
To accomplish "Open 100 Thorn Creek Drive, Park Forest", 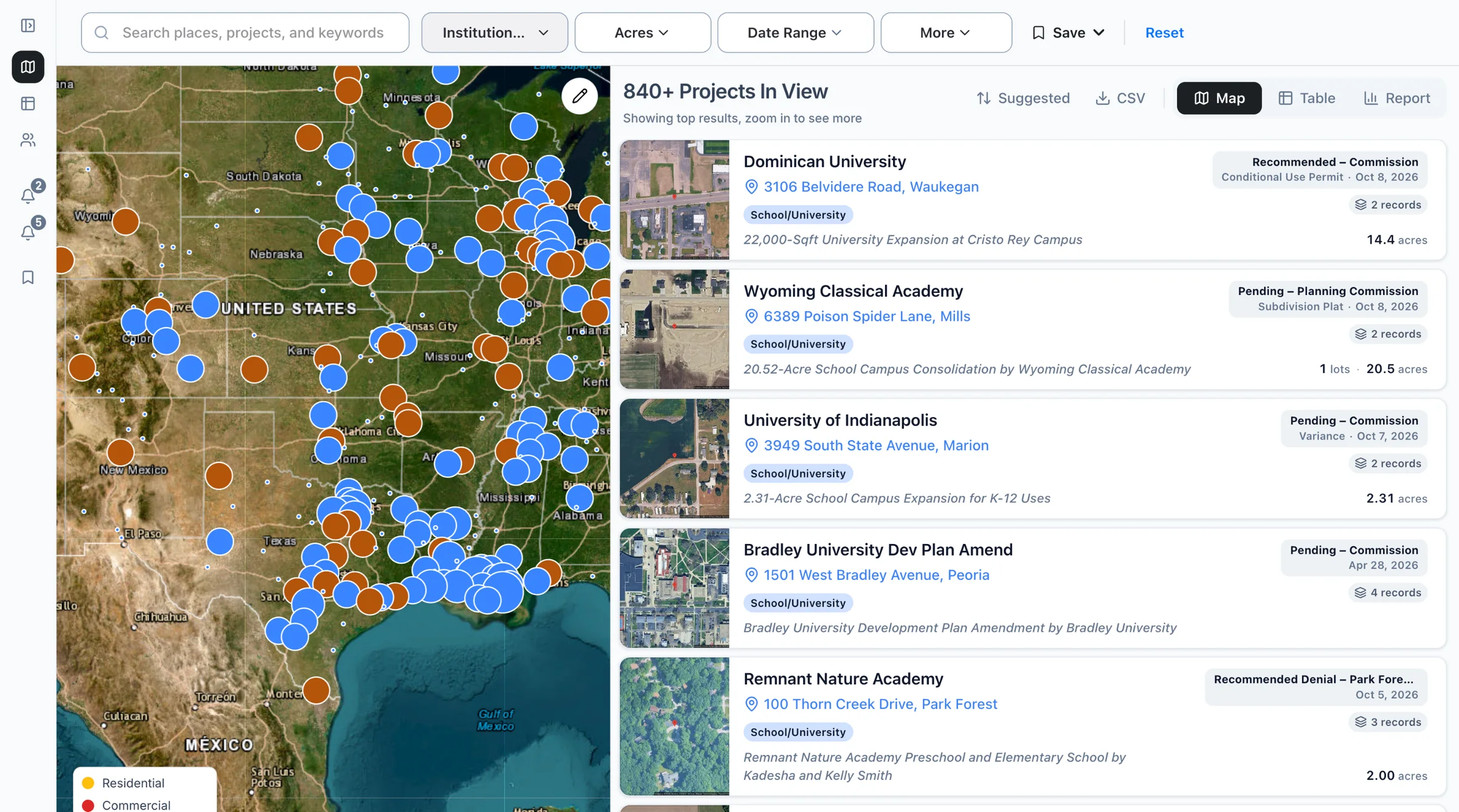I will click(880, 704).
